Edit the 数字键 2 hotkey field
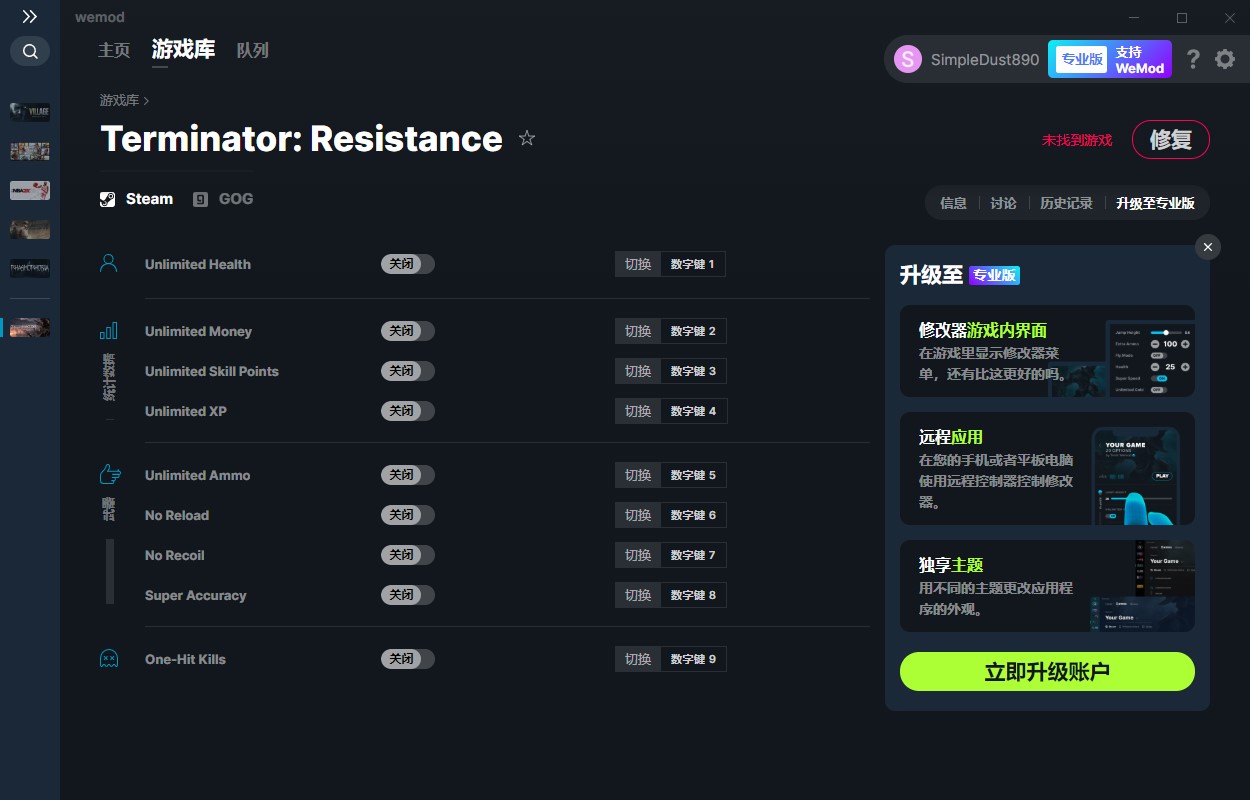 (693, 331)
